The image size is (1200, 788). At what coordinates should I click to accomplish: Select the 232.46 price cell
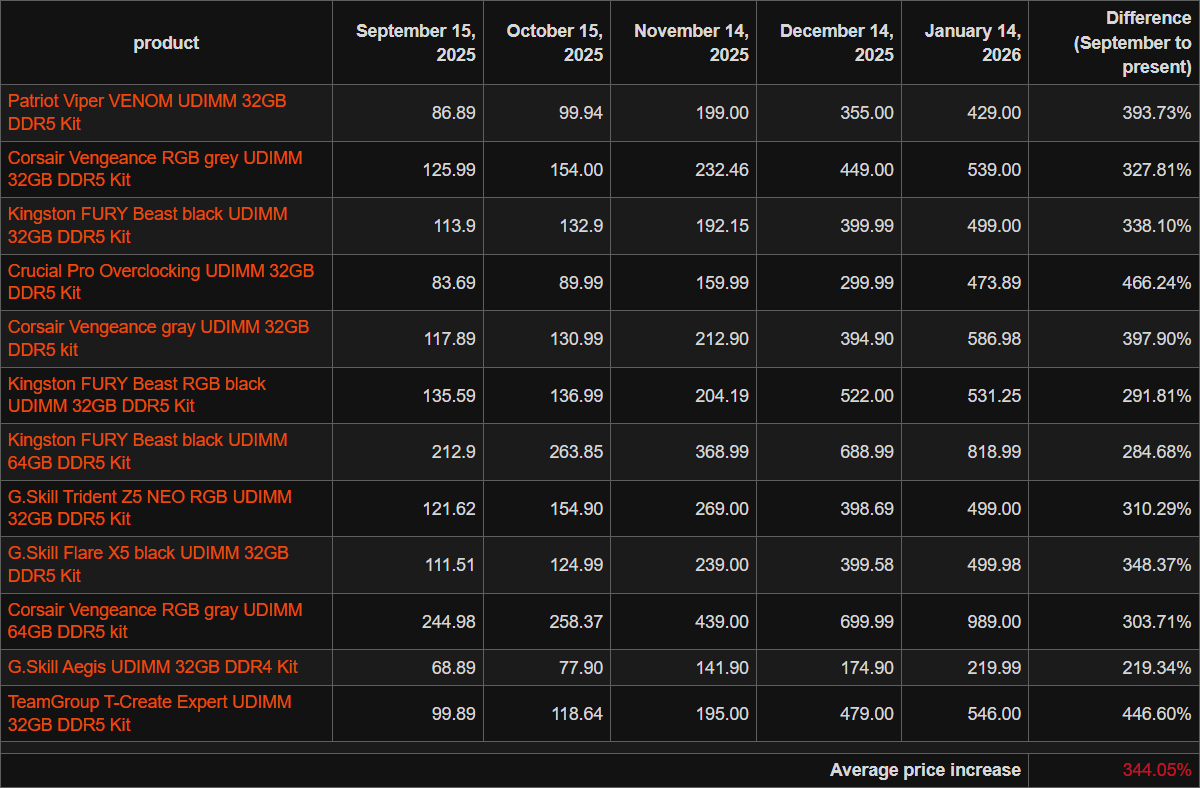click(x=684, y=169)
